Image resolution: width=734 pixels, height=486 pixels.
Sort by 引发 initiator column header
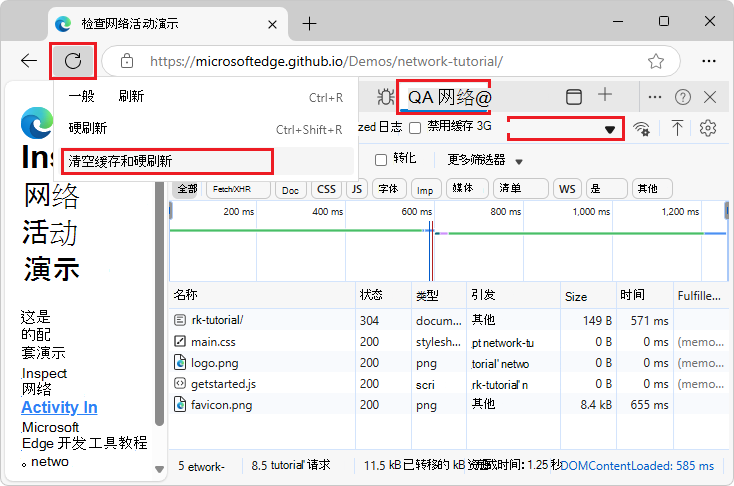(513, 295)
